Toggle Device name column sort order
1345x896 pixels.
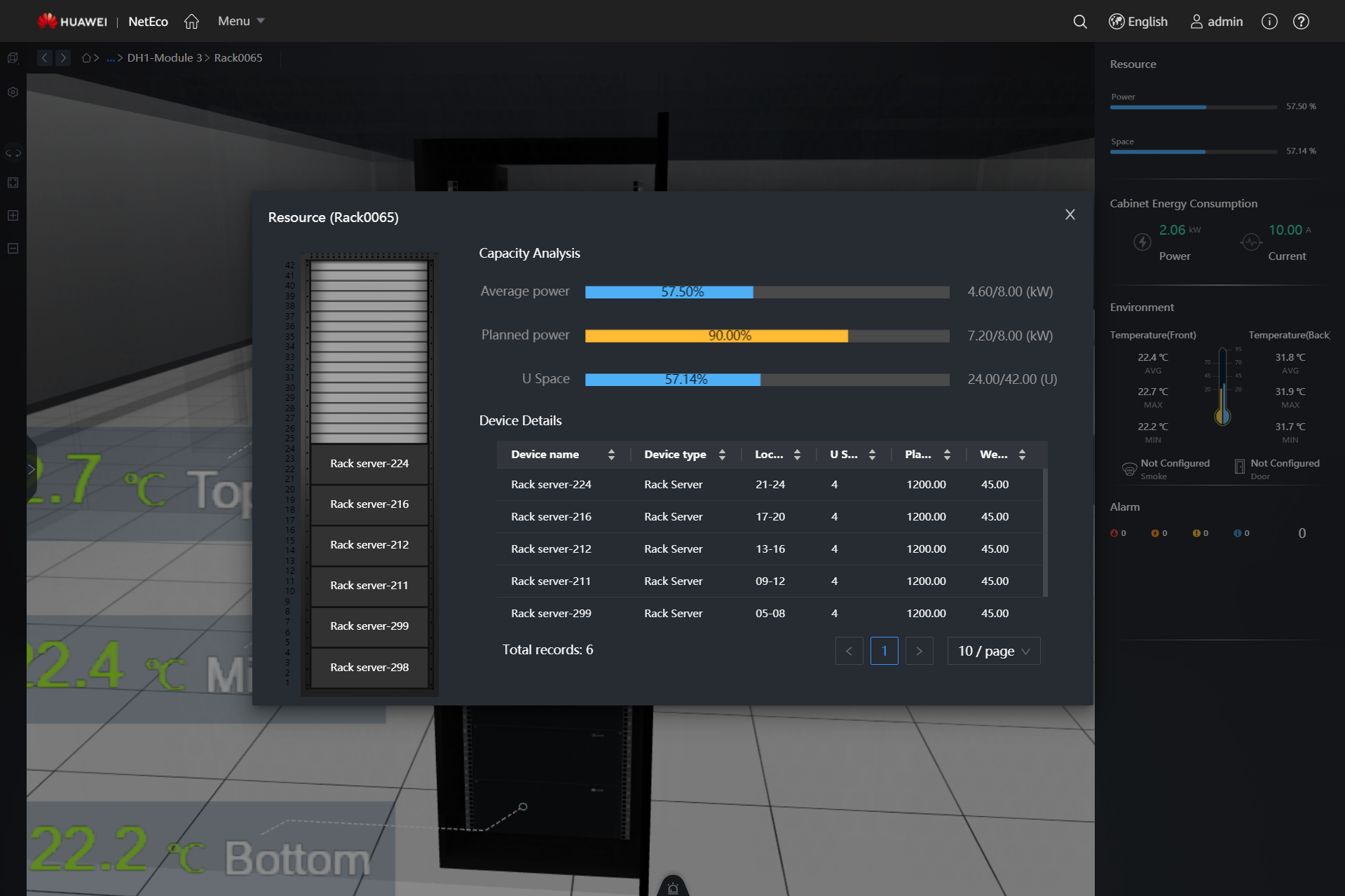[610, 454]
